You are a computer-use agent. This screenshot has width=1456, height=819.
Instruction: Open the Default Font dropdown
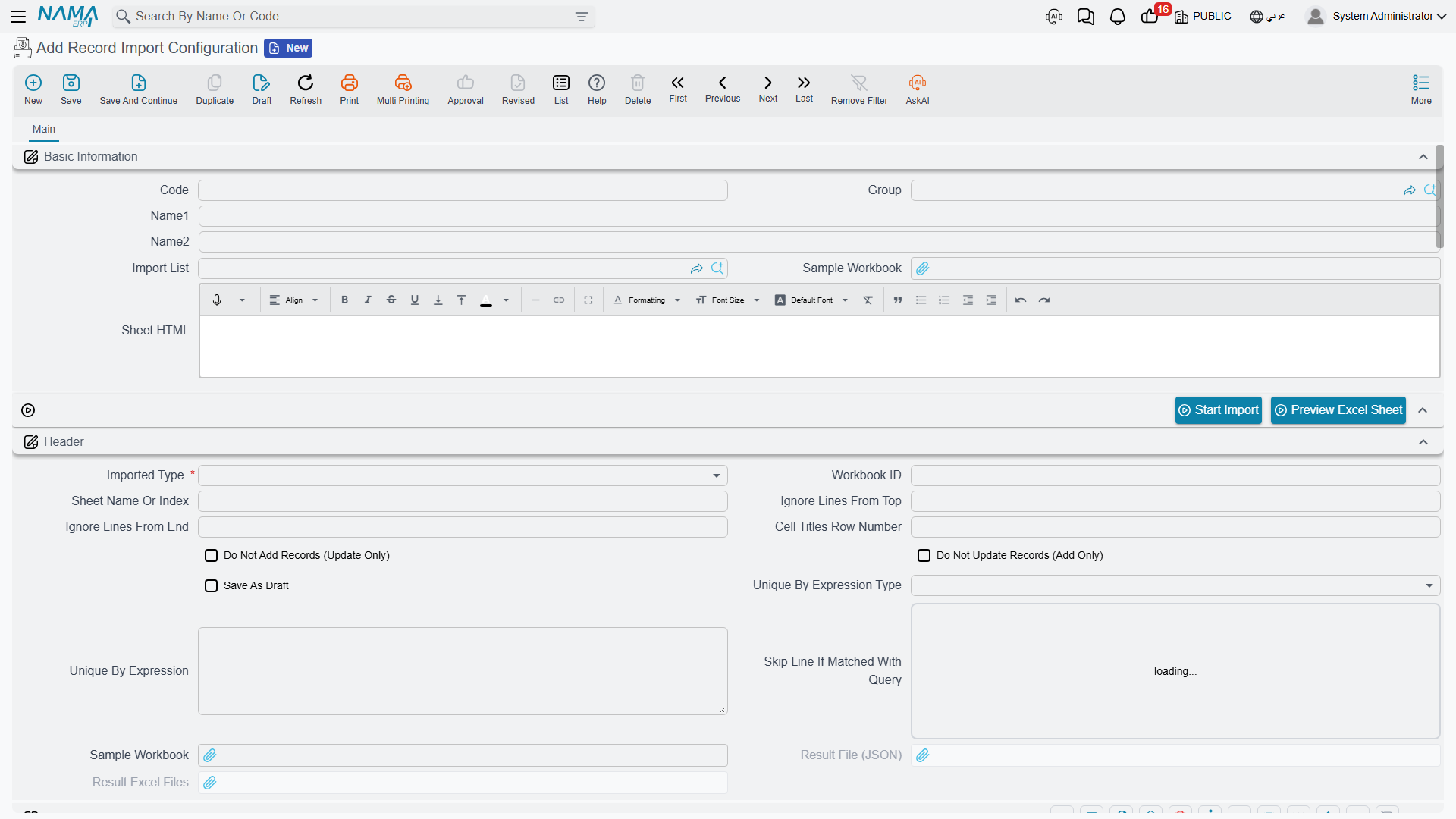pos(811,300)
